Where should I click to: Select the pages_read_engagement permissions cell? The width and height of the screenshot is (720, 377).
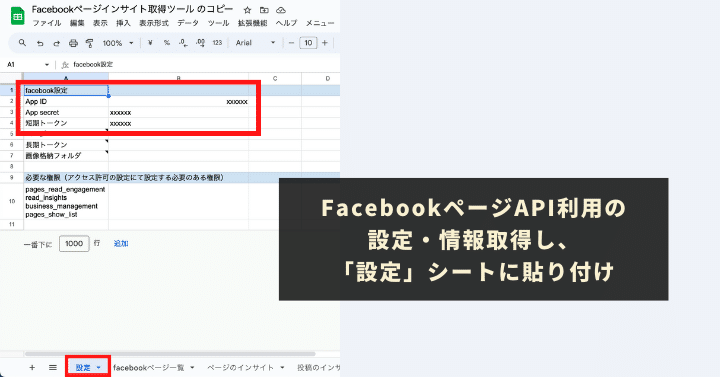[x=66, y=202]
